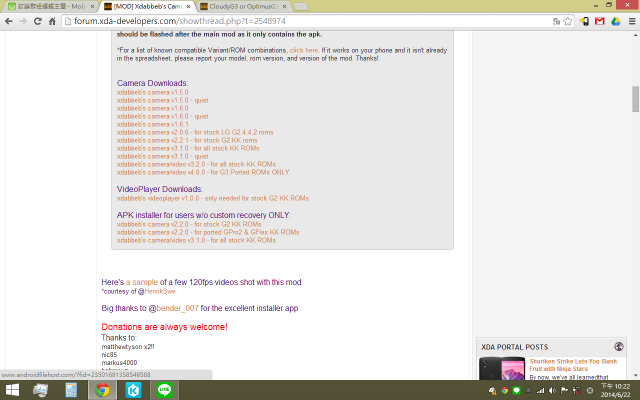The width and height of the screenshot is (640, 400).
Task: Download xdabbeb's videoplayer v1.0.0
Action: pyautogui.click(x=213, y=198)
